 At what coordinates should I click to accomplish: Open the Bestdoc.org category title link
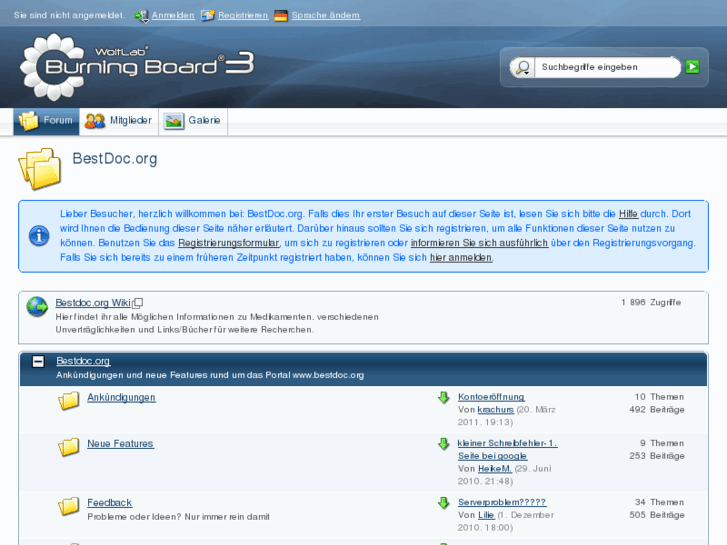(x=83, y=361)
